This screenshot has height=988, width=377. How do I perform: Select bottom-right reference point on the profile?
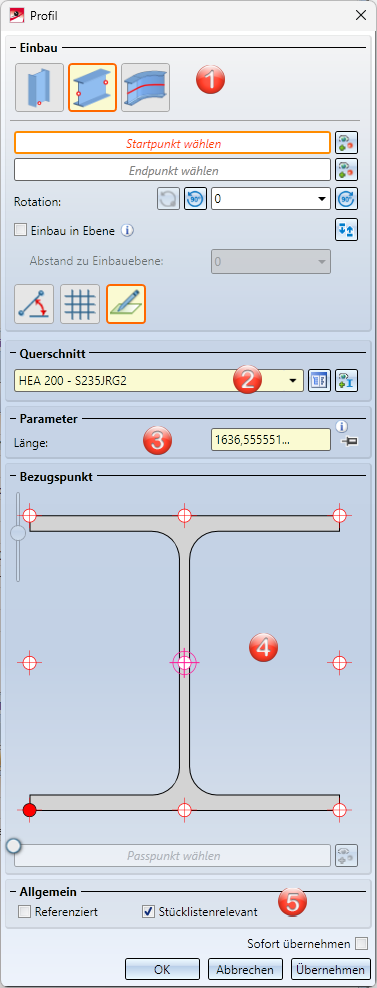[339, 810]
